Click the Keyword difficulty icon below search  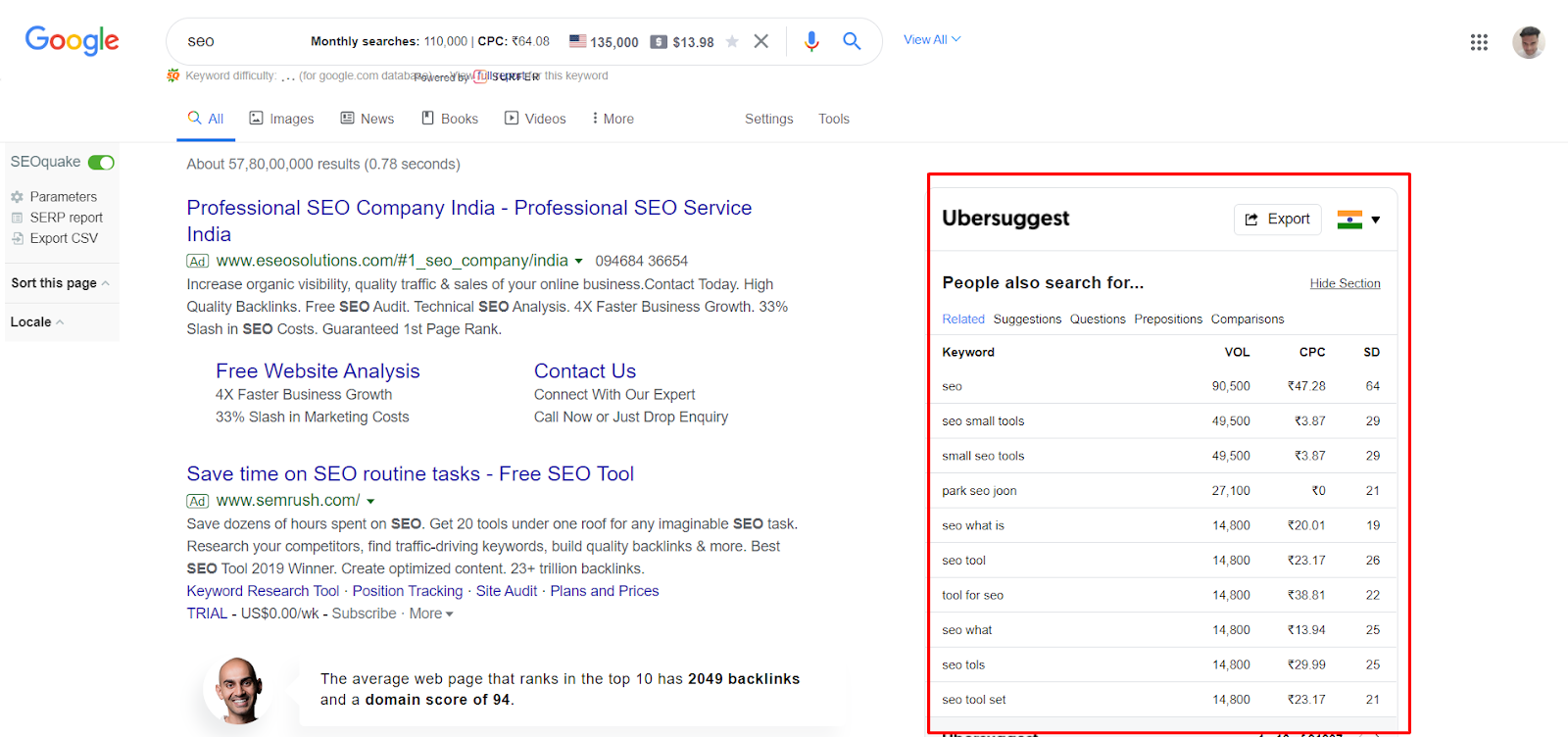click(x=173, y=75)
